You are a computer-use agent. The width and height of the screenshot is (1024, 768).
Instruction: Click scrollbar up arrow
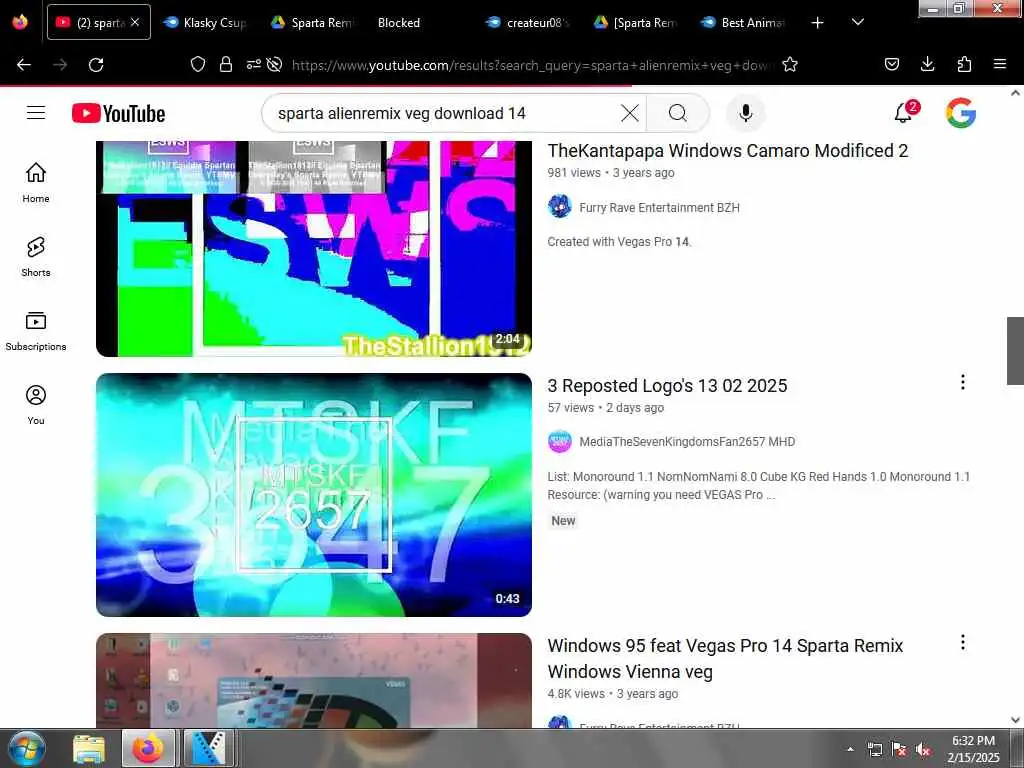coord(1015,93)
